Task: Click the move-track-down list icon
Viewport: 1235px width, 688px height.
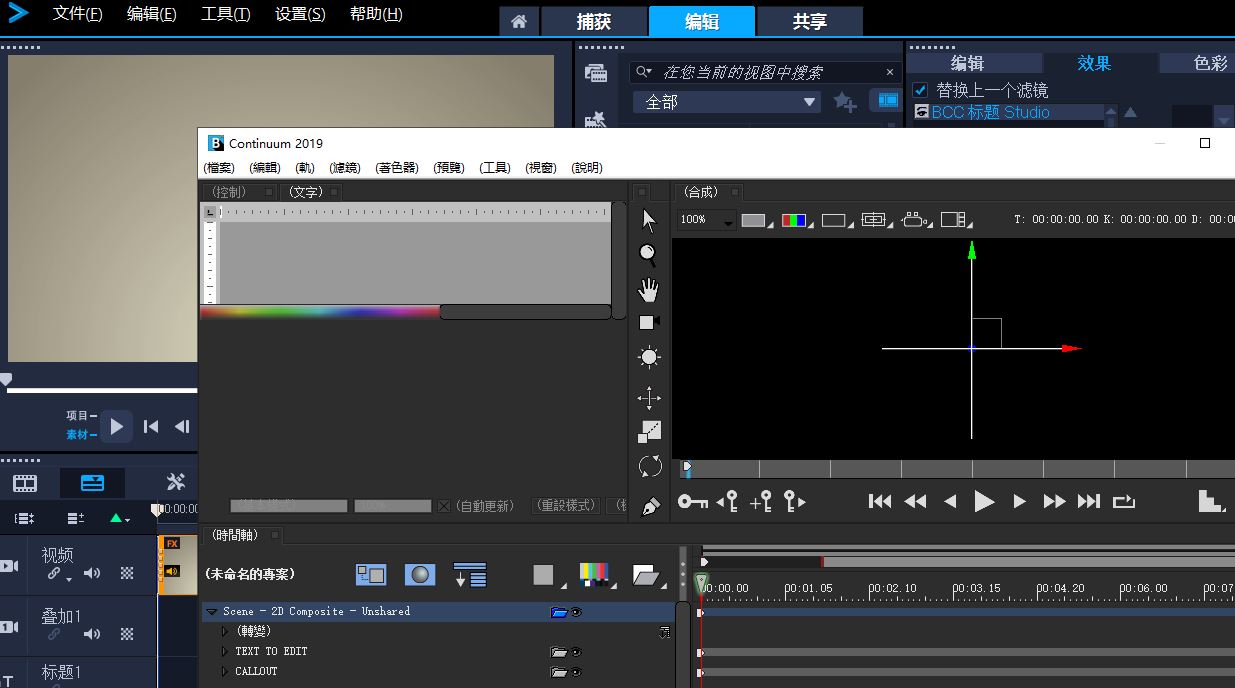Action: coord(470,575)
